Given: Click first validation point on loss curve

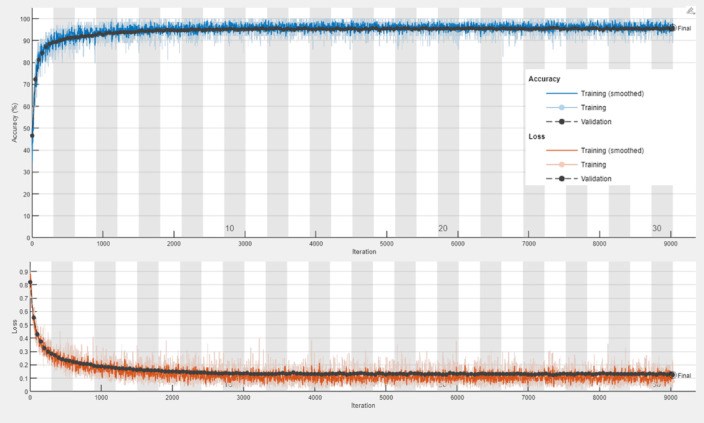Looking at the screenshot, I should [x=30, y=283].
